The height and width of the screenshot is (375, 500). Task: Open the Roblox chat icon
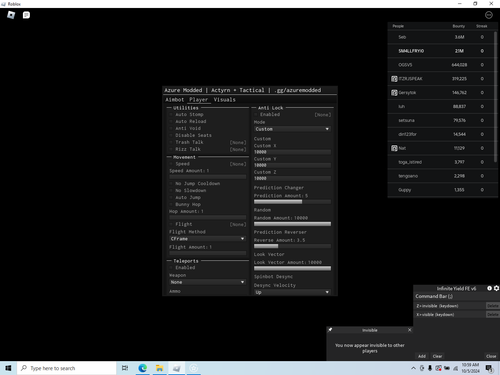click(26, 15)
